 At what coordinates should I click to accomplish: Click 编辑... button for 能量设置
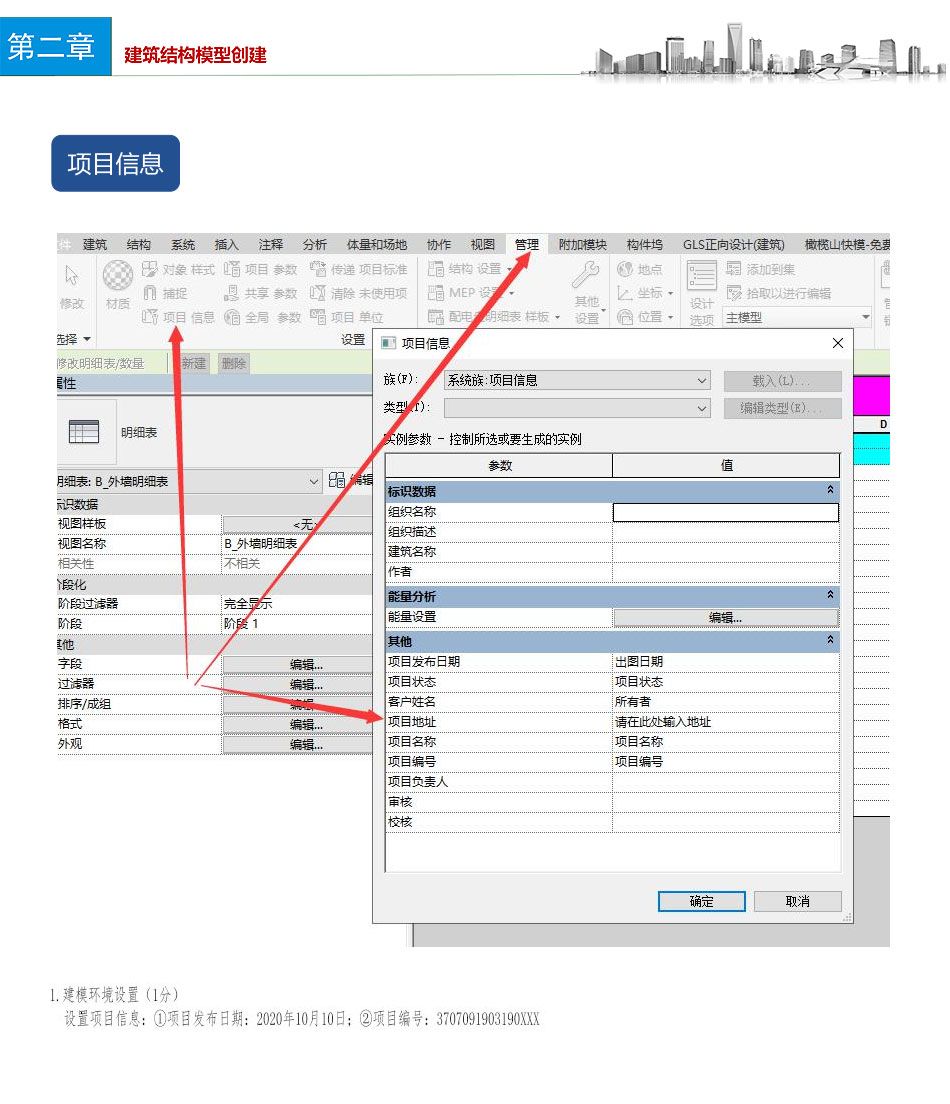[725, 618]
